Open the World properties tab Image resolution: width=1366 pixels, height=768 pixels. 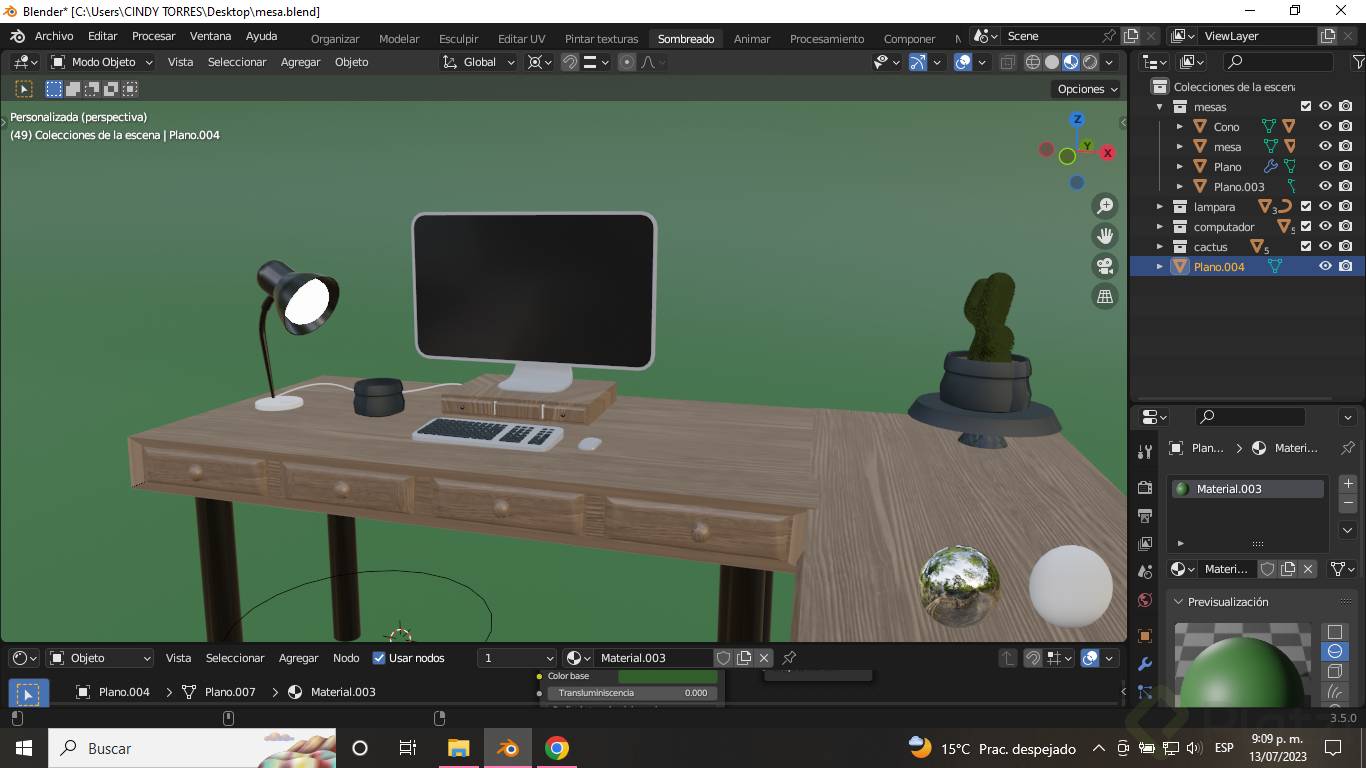pyautogui.click(x=1145, y=600)
